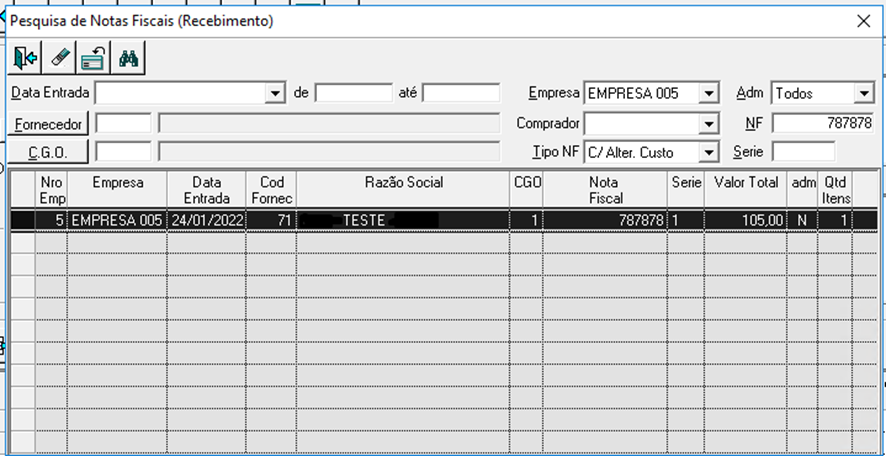Click the 24/01/2022 date cell

click(207, 220)
